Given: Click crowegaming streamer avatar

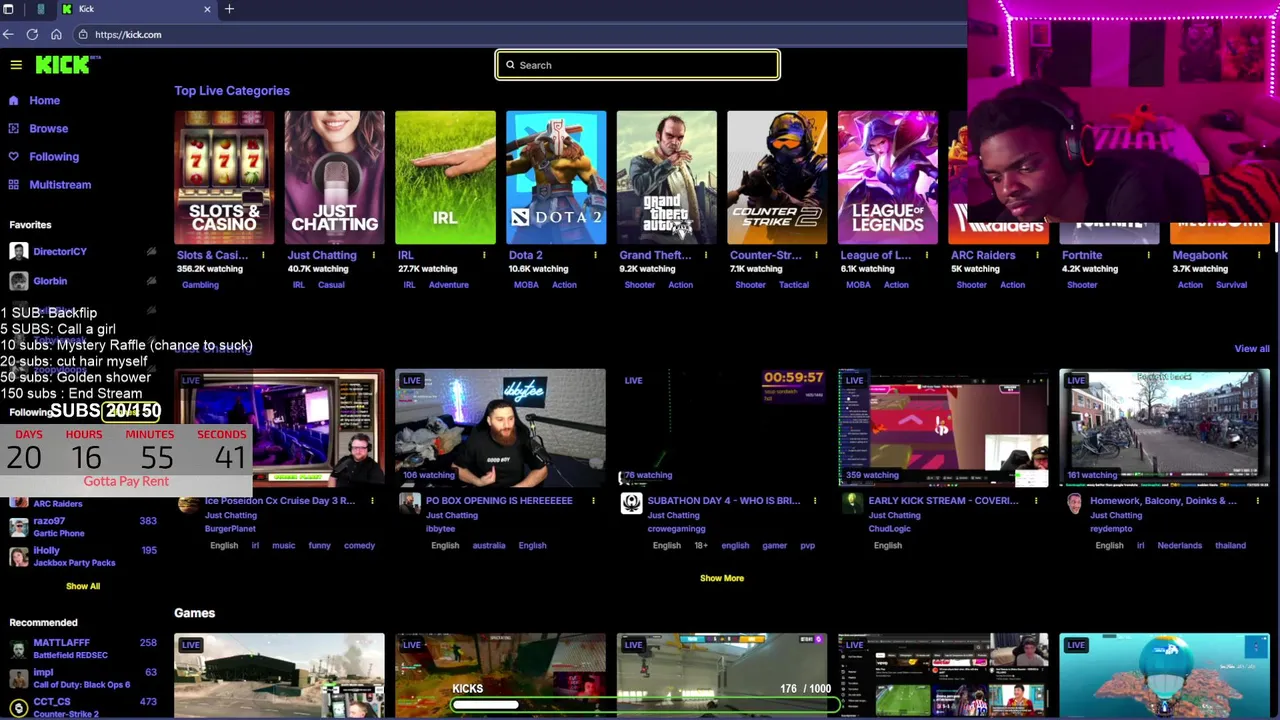Looking at the screenshot, I should tap(631, 503).
